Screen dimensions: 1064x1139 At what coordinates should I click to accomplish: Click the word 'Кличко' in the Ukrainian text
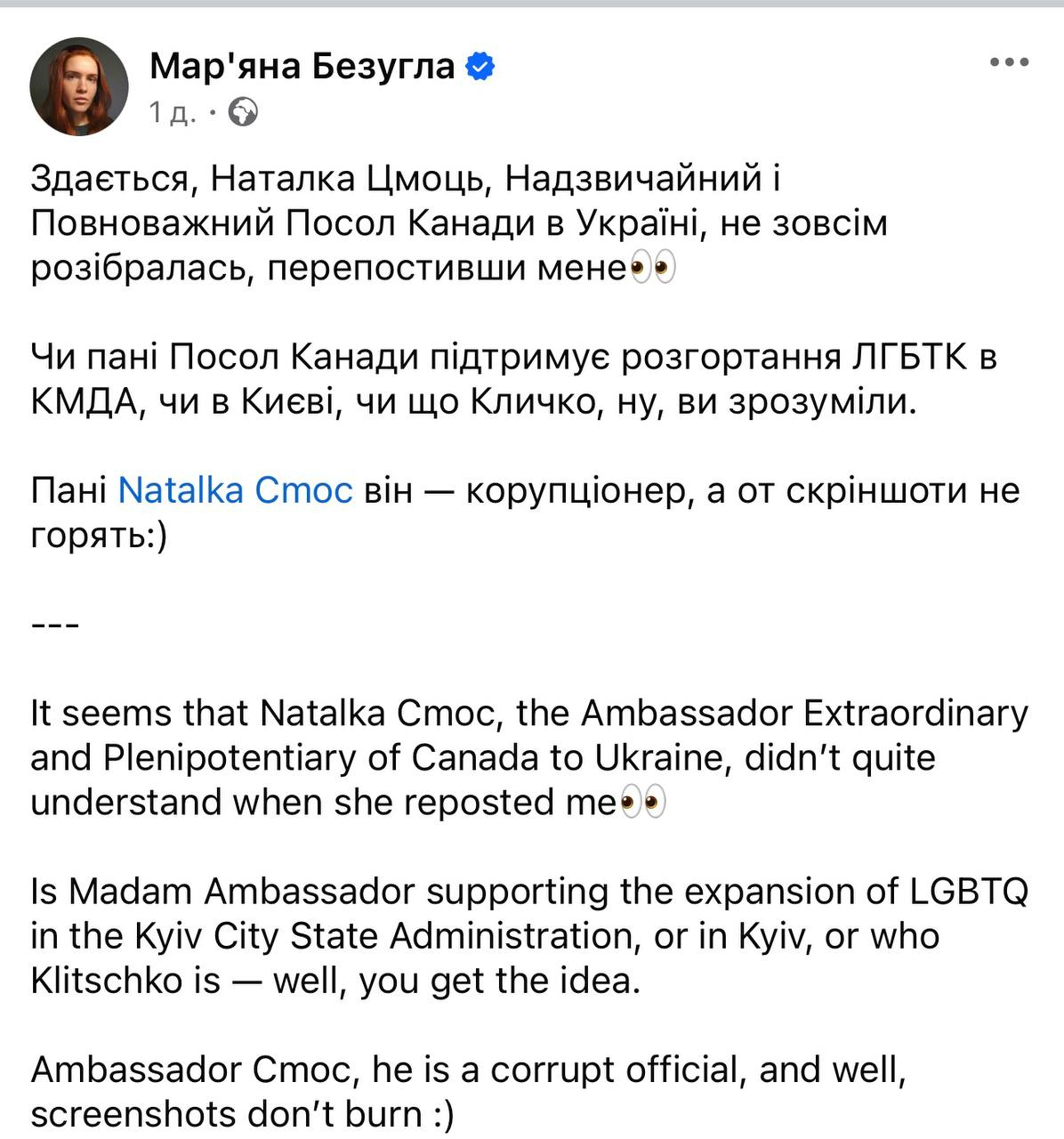(528, 403)
